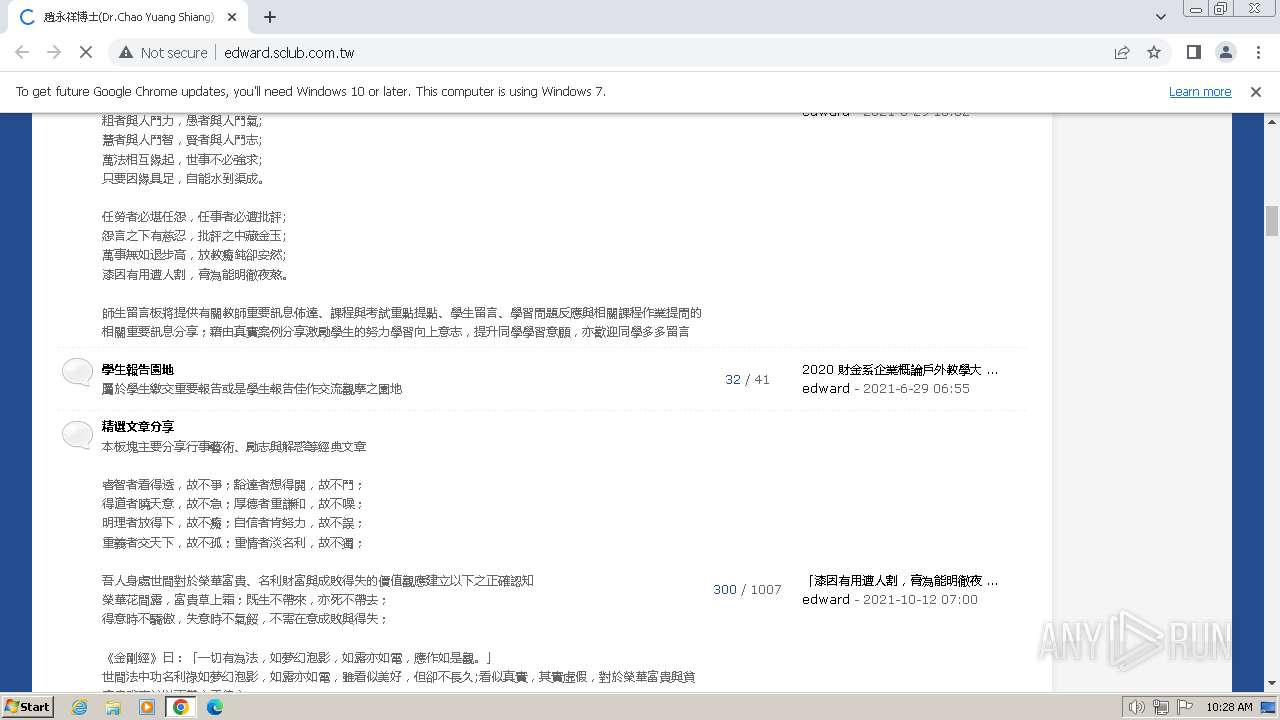This screenshot has width=1280, height=720.
Task: Click text 屬於學生繳交重要報告或是學生報告佳作交流觀摩之園地
Action: 252,389
